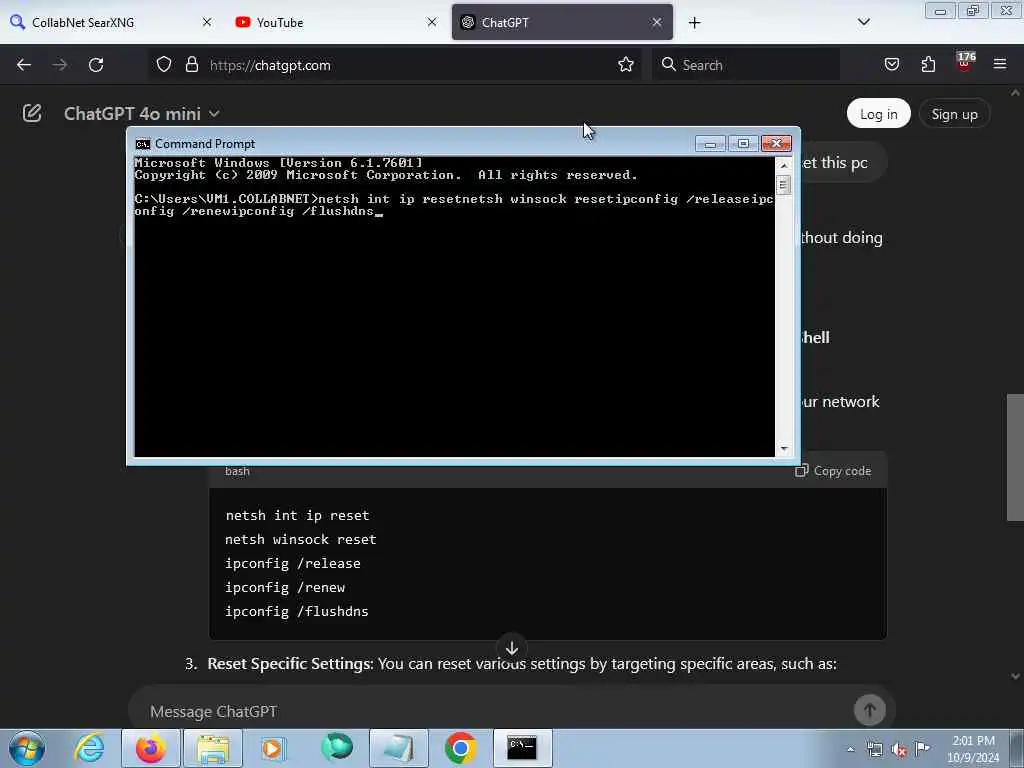Switch to the CollabNet SearXNG tab
Screen dimensions: 1024x768
(x=110, y=22)
